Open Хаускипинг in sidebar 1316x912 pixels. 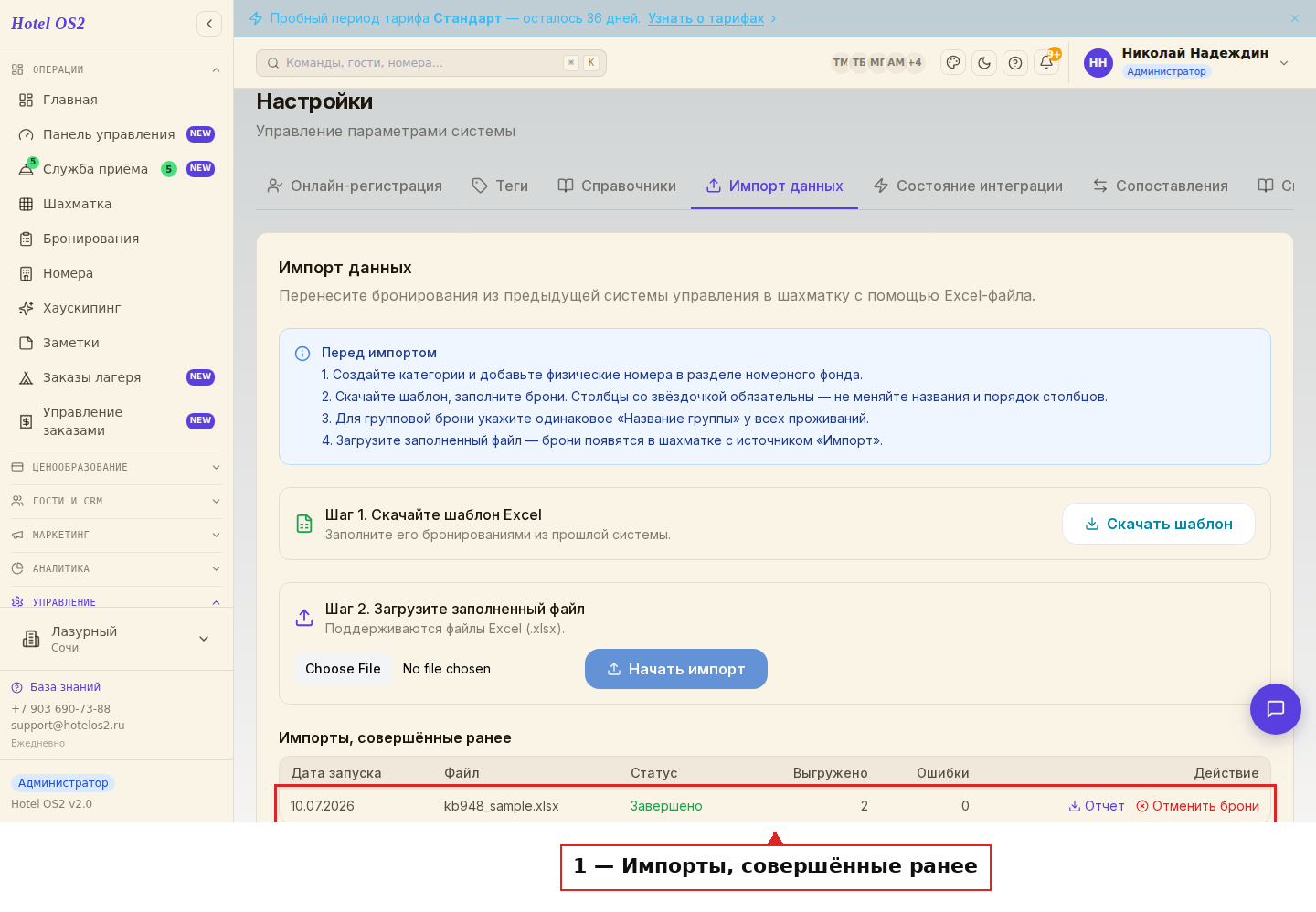click(116, 308)
